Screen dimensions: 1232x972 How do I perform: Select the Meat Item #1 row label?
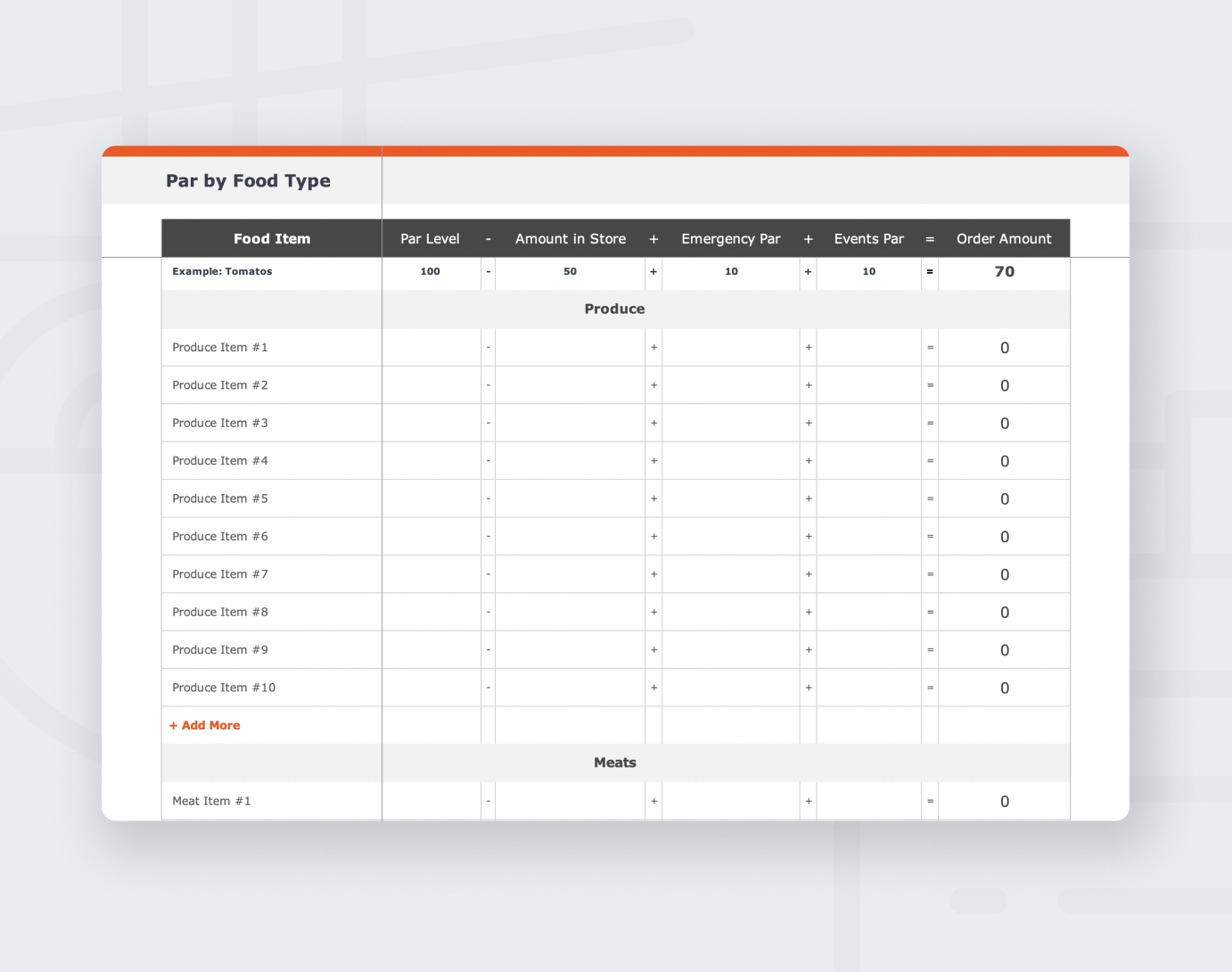pos(211,801)
